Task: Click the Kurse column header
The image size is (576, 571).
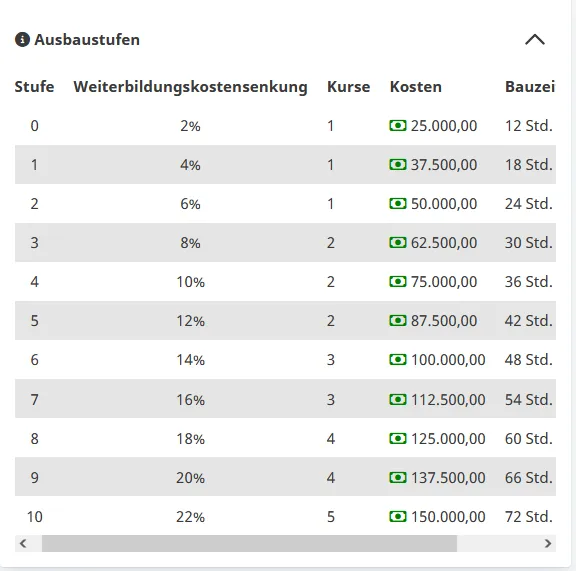Action: (x=349, y=87)
